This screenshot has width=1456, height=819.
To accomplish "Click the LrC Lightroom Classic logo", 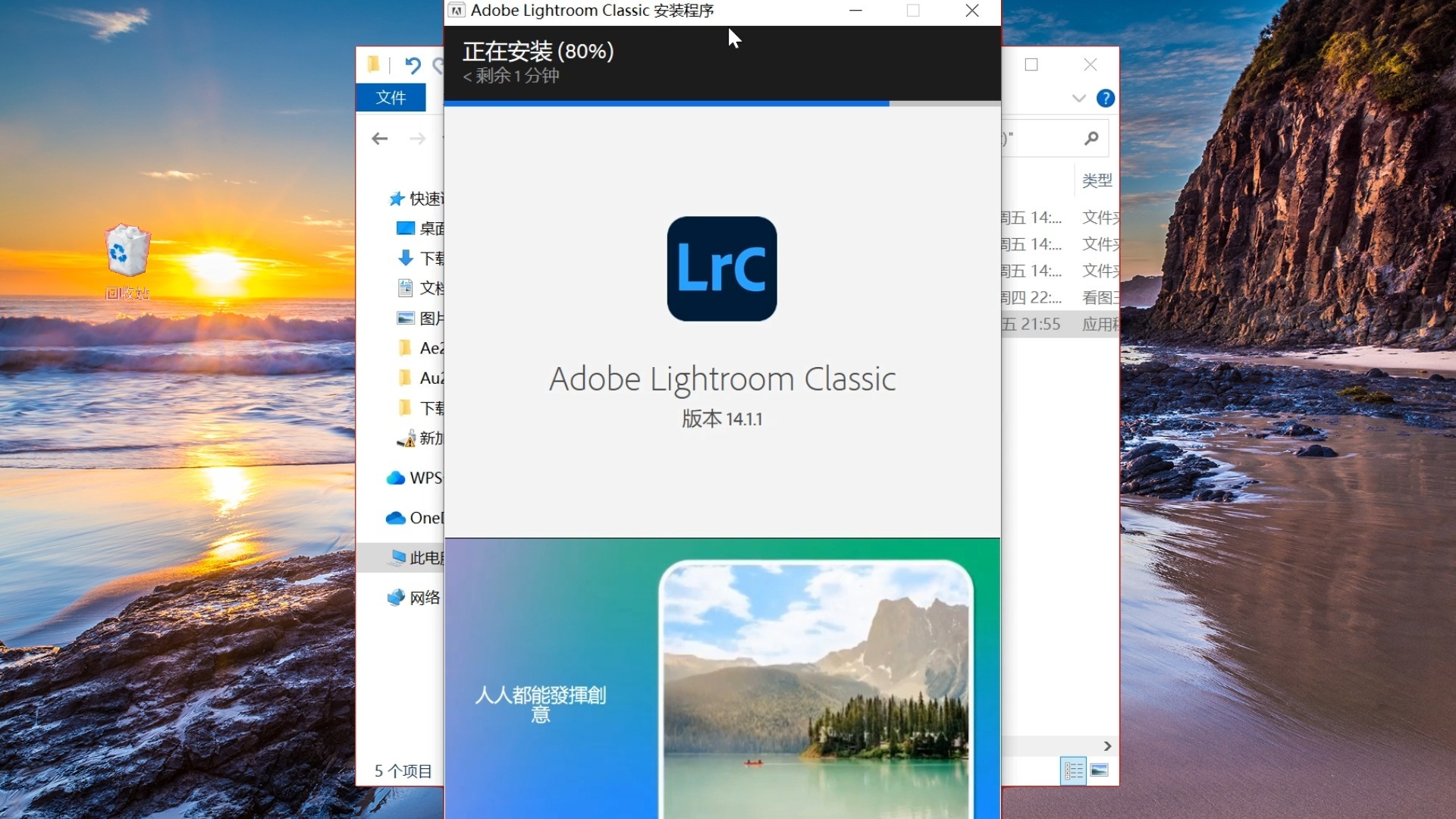I will pos(722,268).
